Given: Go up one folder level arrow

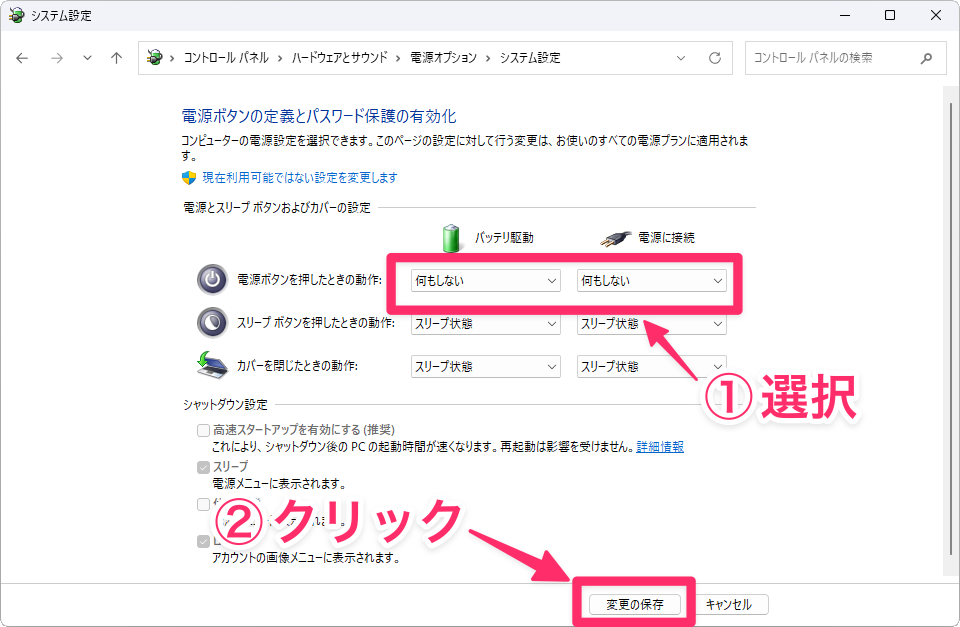Looking at the screenshot, I should pyautogui.click(x=116, y=58).
